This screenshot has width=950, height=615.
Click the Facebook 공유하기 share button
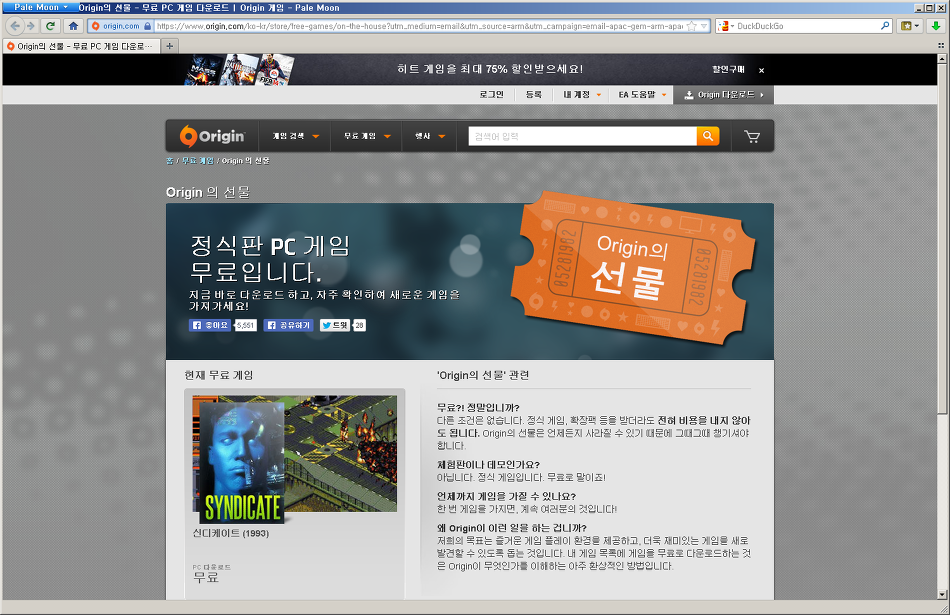point(288,325)
